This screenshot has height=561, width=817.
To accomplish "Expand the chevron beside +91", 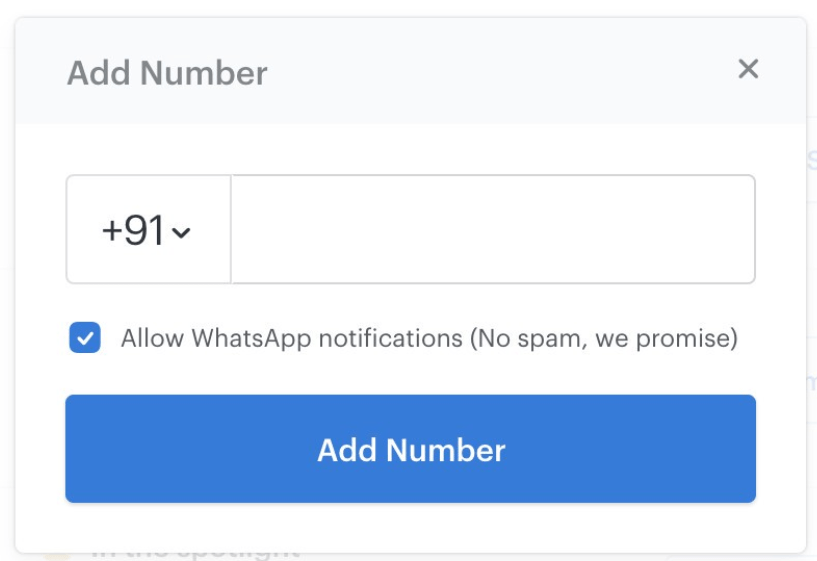I will point(181,232).
